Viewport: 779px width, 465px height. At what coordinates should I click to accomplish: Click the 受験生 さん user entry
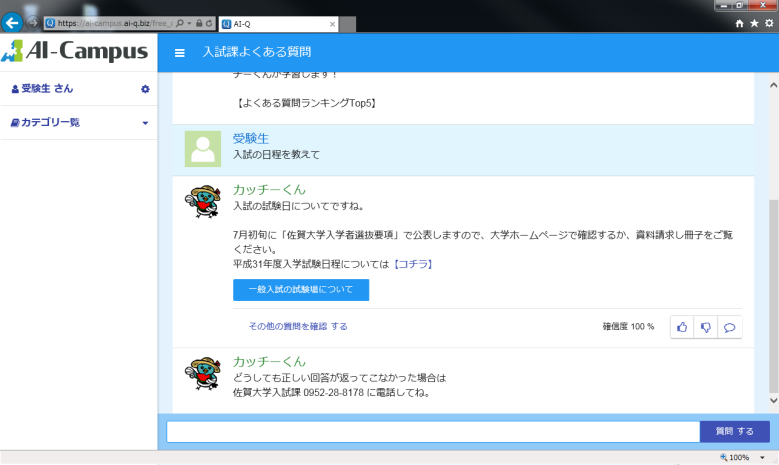(x=42, y=88)
